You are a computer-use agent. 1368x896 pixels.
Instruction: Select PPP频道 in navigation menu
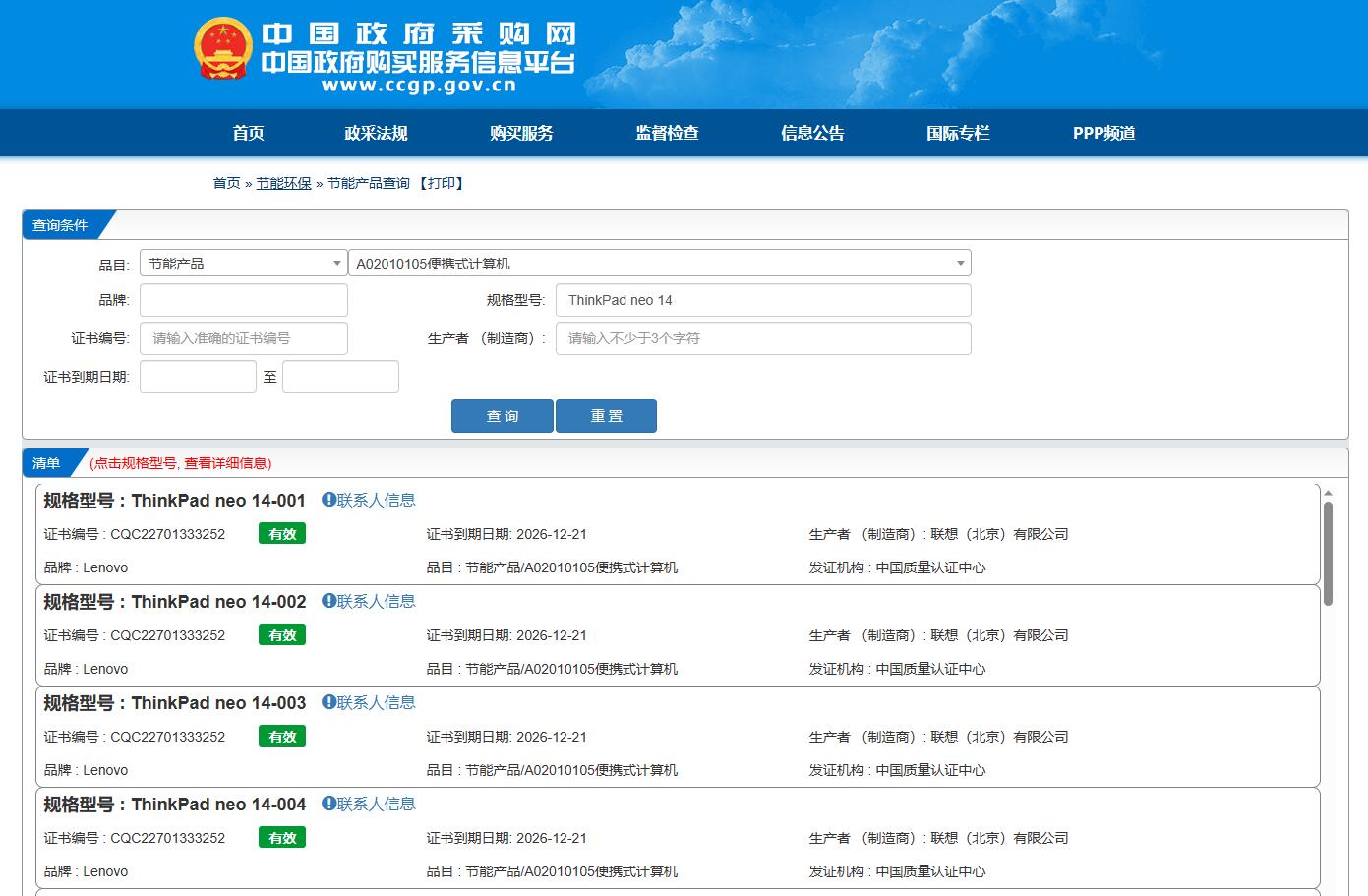[1103, 134]
